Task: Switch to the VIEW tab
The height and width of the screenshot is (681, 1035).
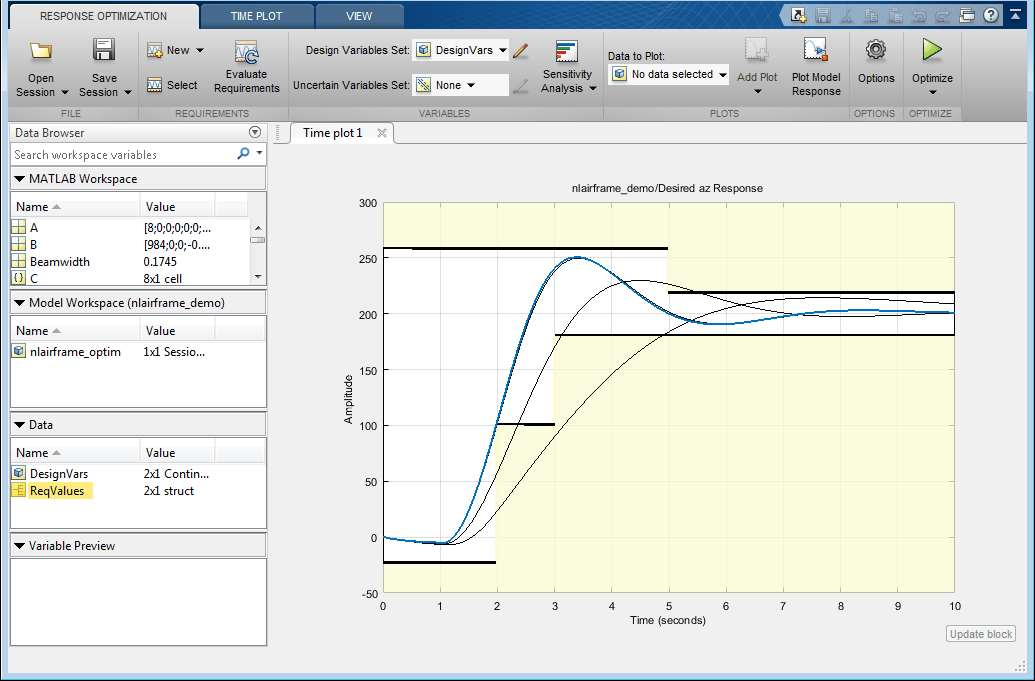Action: (x=359, y=16)
